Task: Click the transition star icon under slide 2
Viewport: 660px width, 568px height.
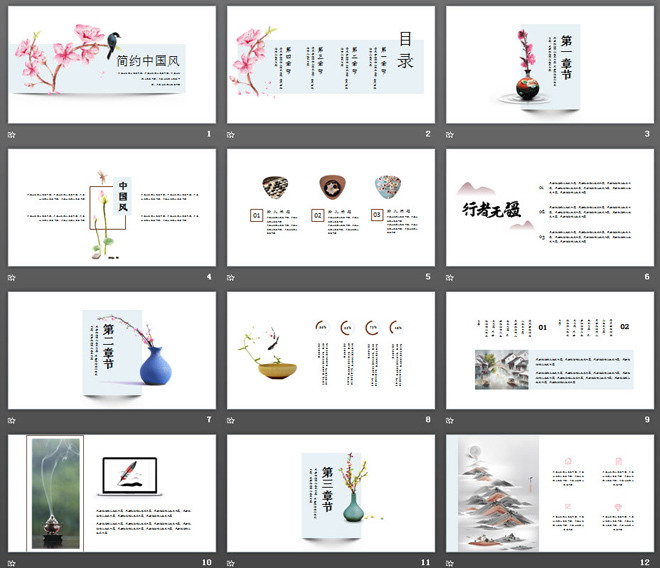Action: tap(231, 134)
